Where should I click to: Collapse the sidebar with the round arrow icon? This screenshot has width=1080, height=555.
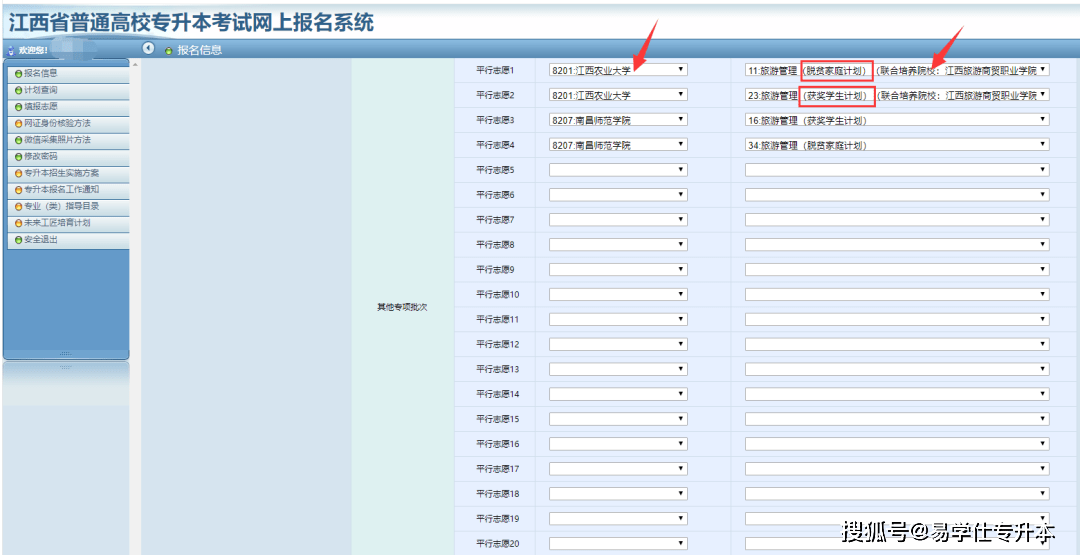147,48
